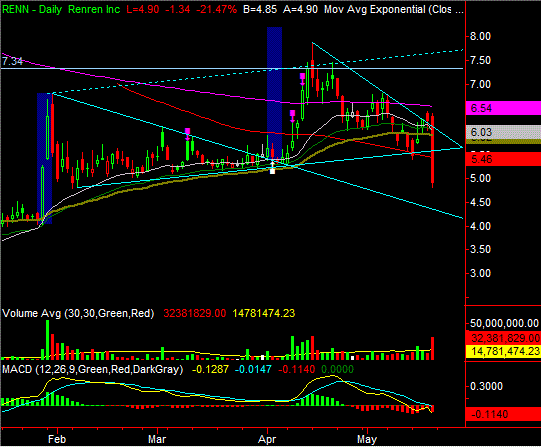Click the red 32381829.00 volume value
The height and width of the screenshot is (447, 541).
point(195,313)
